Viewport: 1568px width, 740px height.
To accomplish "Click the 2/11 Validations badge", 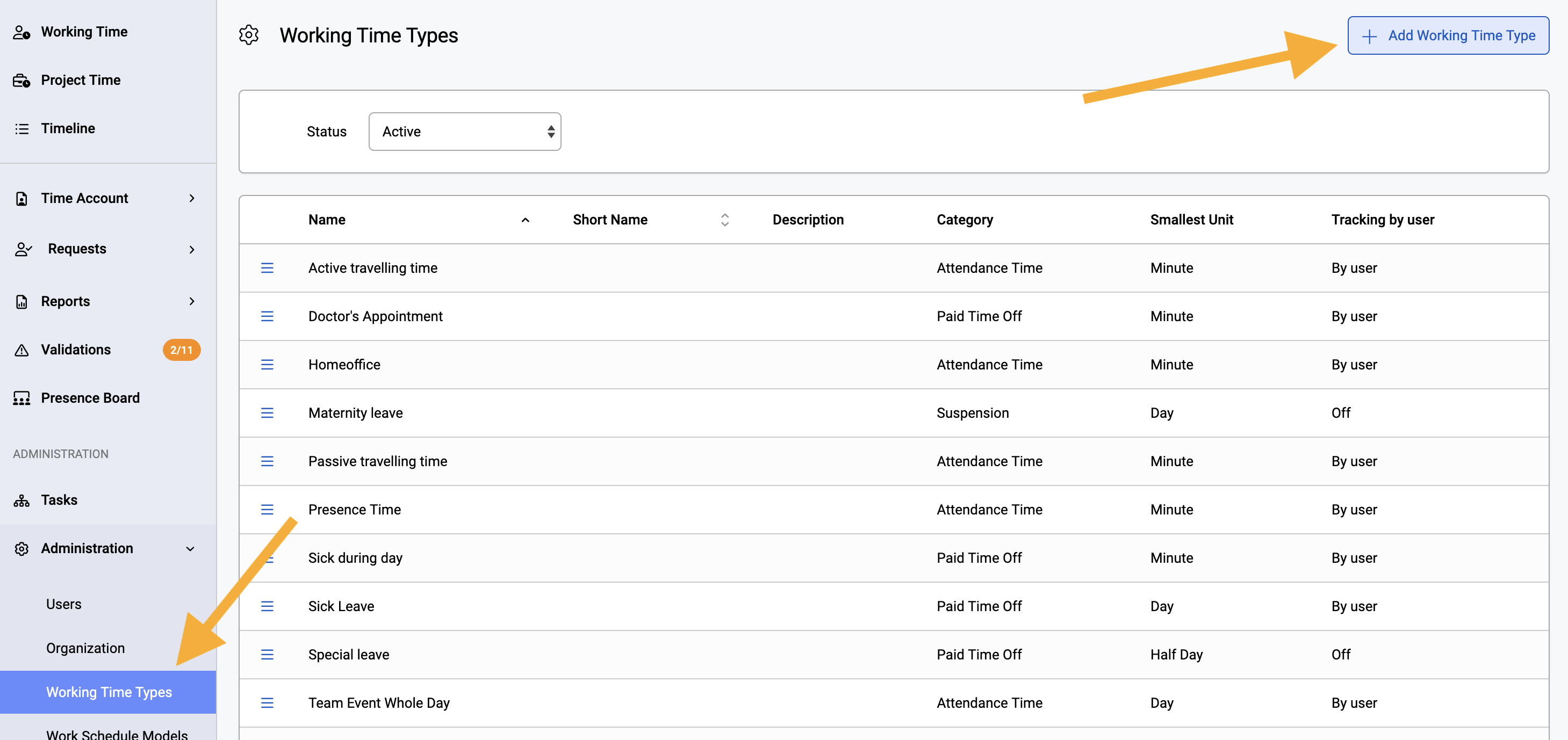I will 182,350.
